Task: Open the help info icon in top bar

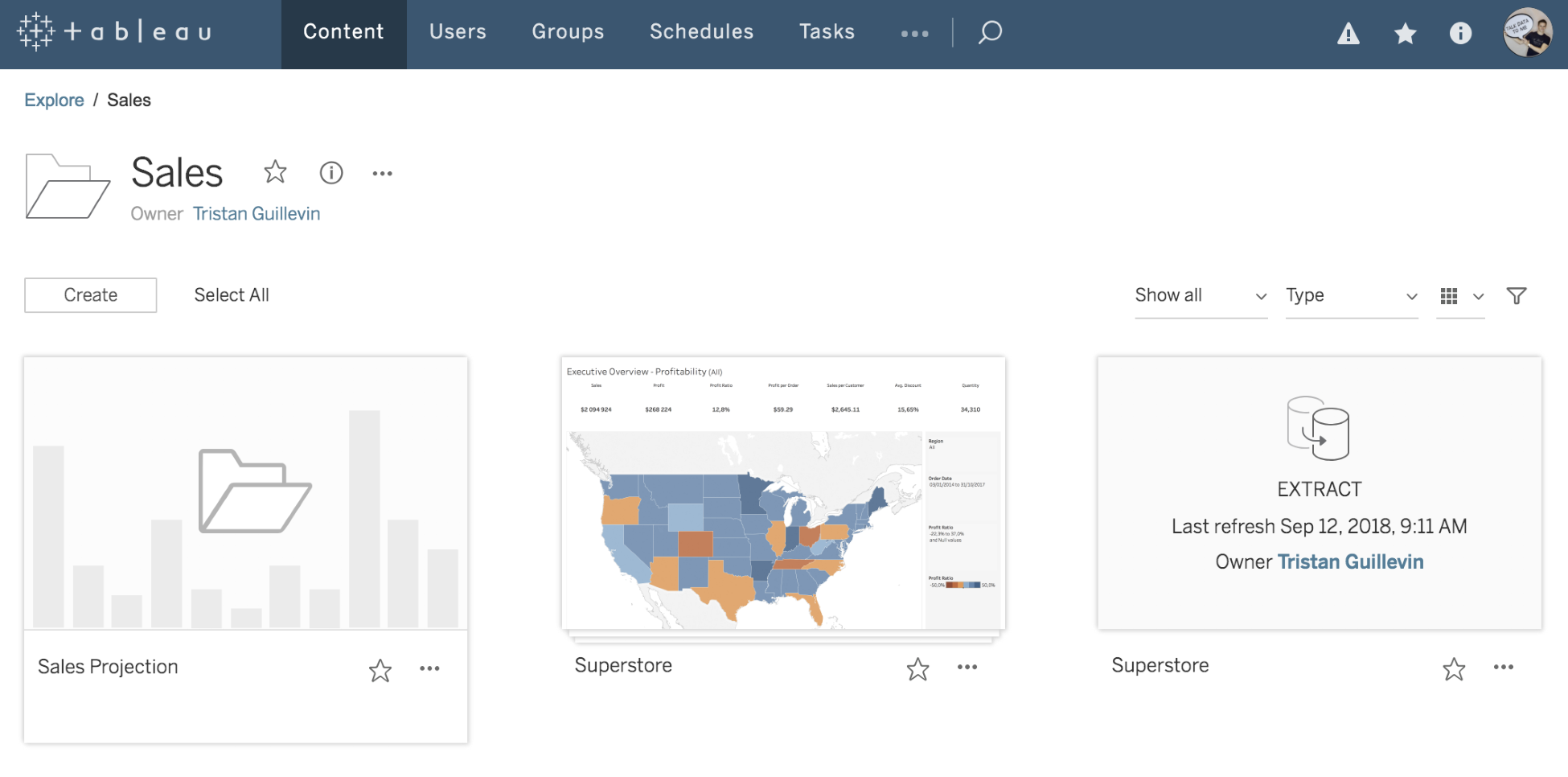Action: click(x=1460, y=33)
